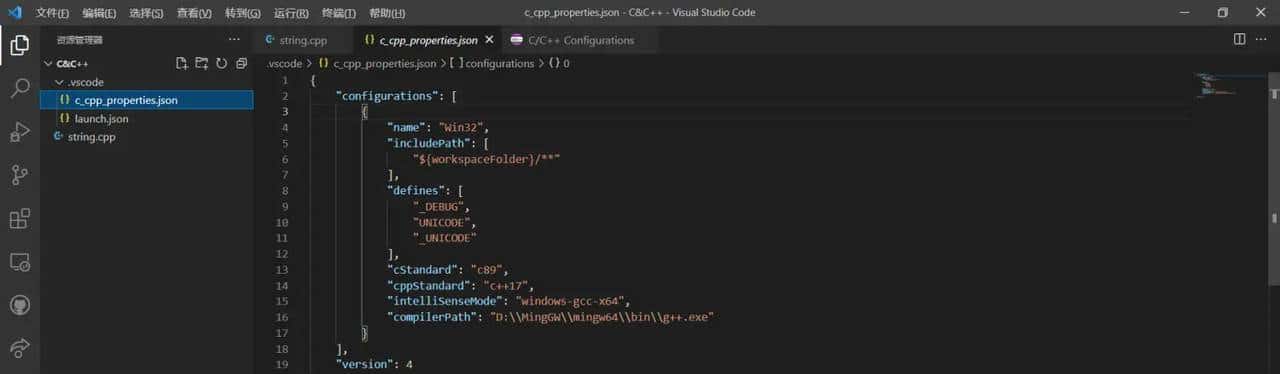Click the "version": 4 line
The image size is (1280, 374).
pos(374,364)
